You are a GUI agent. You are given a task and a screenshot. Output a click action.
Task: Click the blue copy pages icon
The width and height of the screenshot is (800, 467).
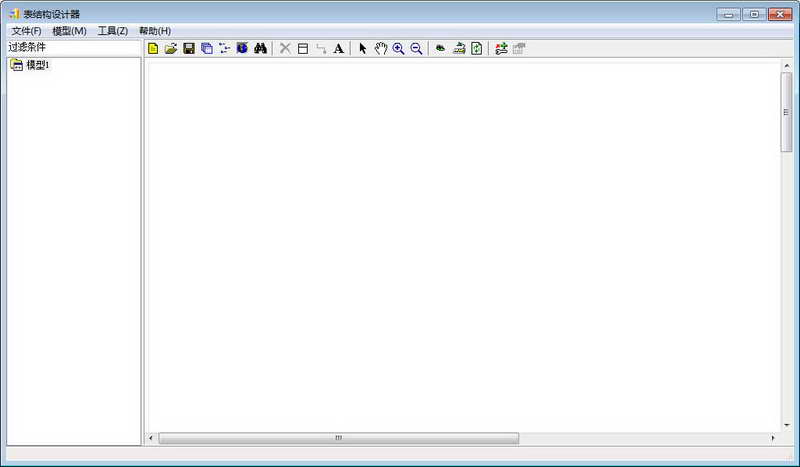pyautogui.click(x=207, y=48)
